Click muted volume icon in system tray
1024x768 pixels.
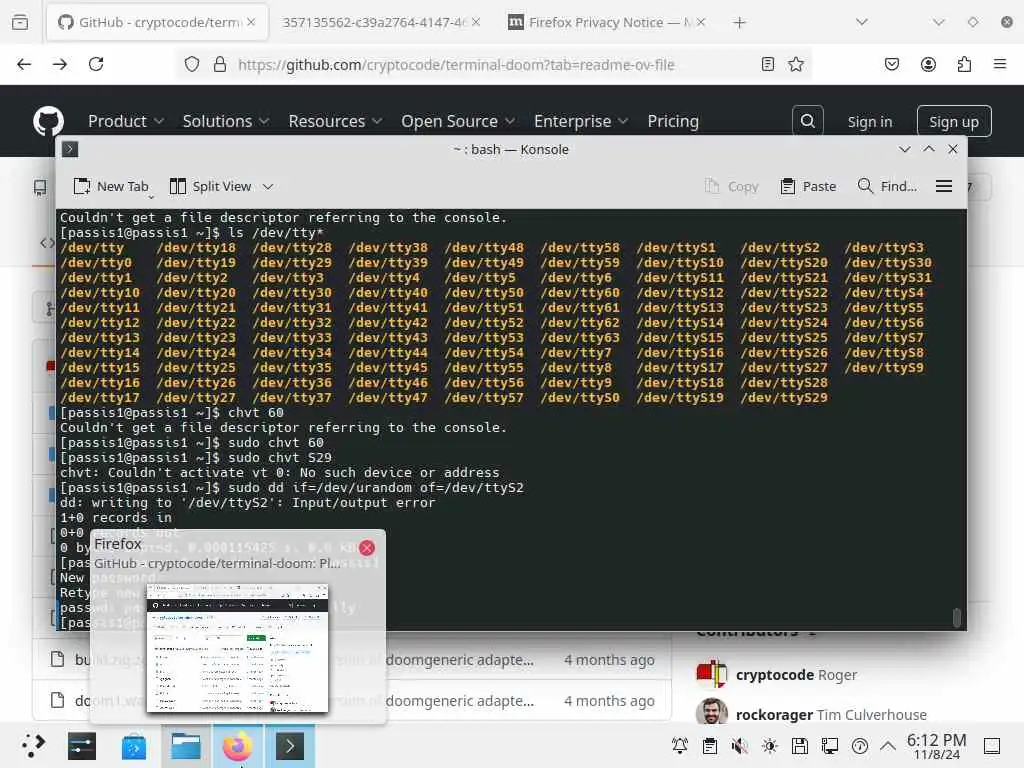coord(740,746)
